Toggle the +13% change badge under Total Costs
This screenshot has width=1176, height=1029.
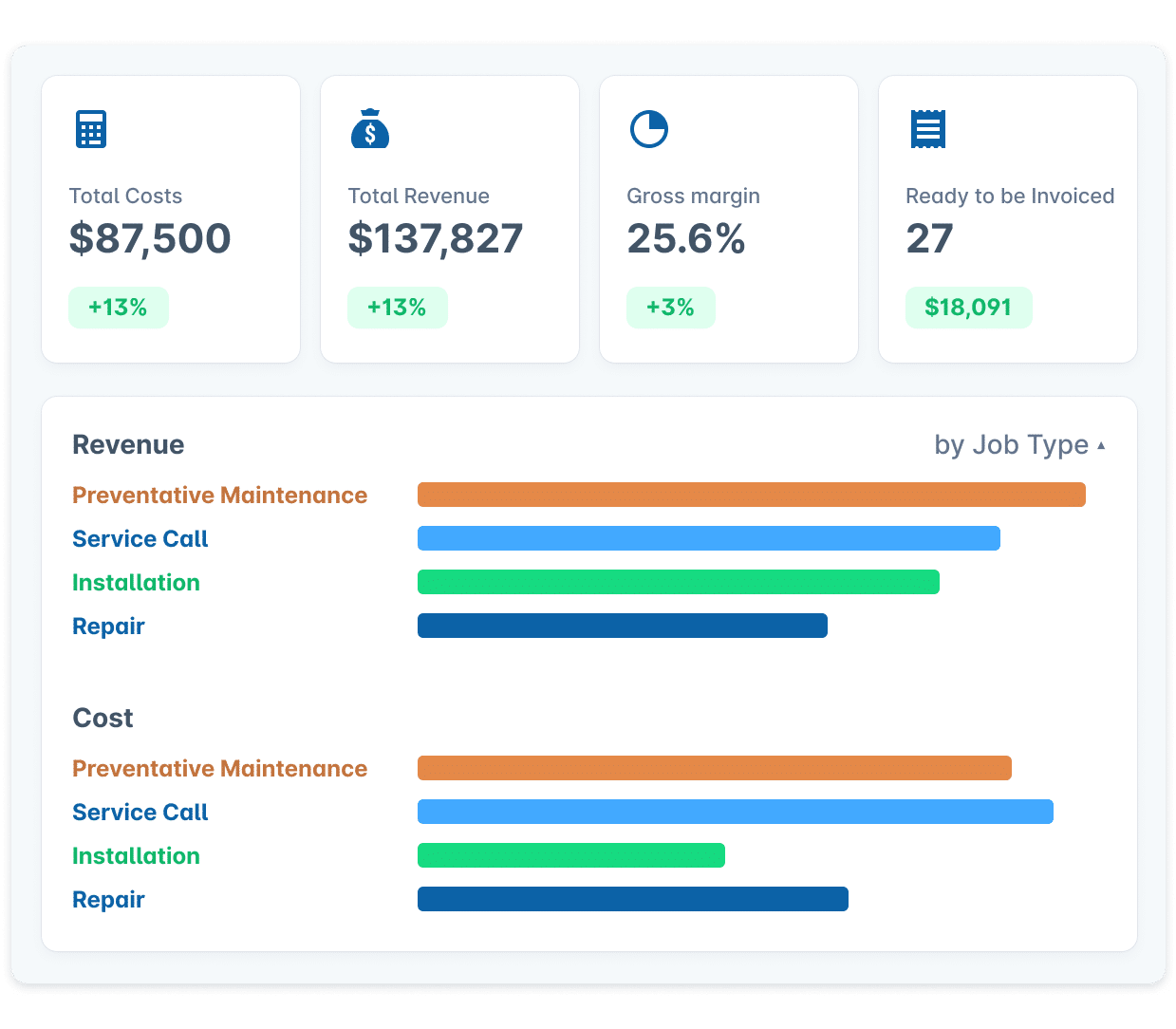(x=118, y=307)
